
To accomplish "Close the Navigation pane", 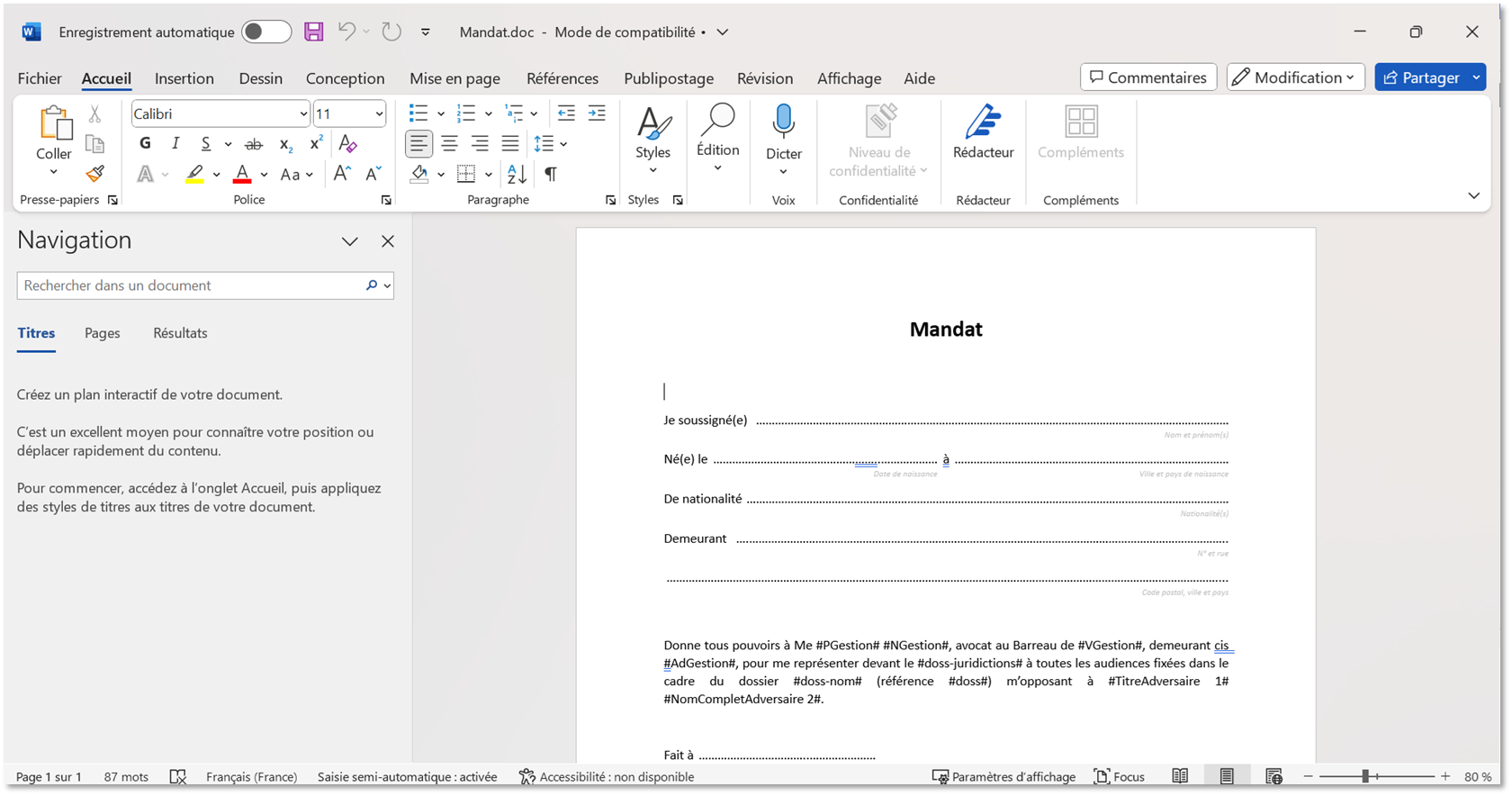I will tap(388, 241).
